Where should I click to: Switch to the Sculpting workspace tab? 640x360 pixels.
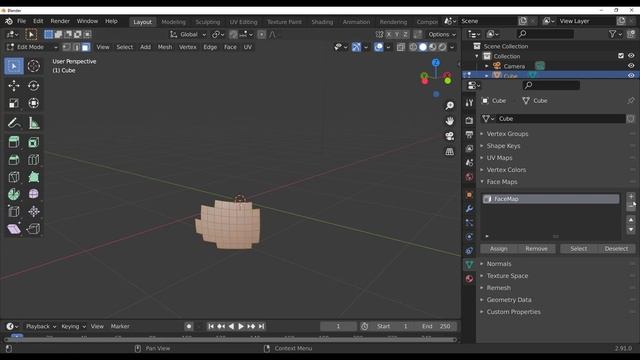pos(207,22)
